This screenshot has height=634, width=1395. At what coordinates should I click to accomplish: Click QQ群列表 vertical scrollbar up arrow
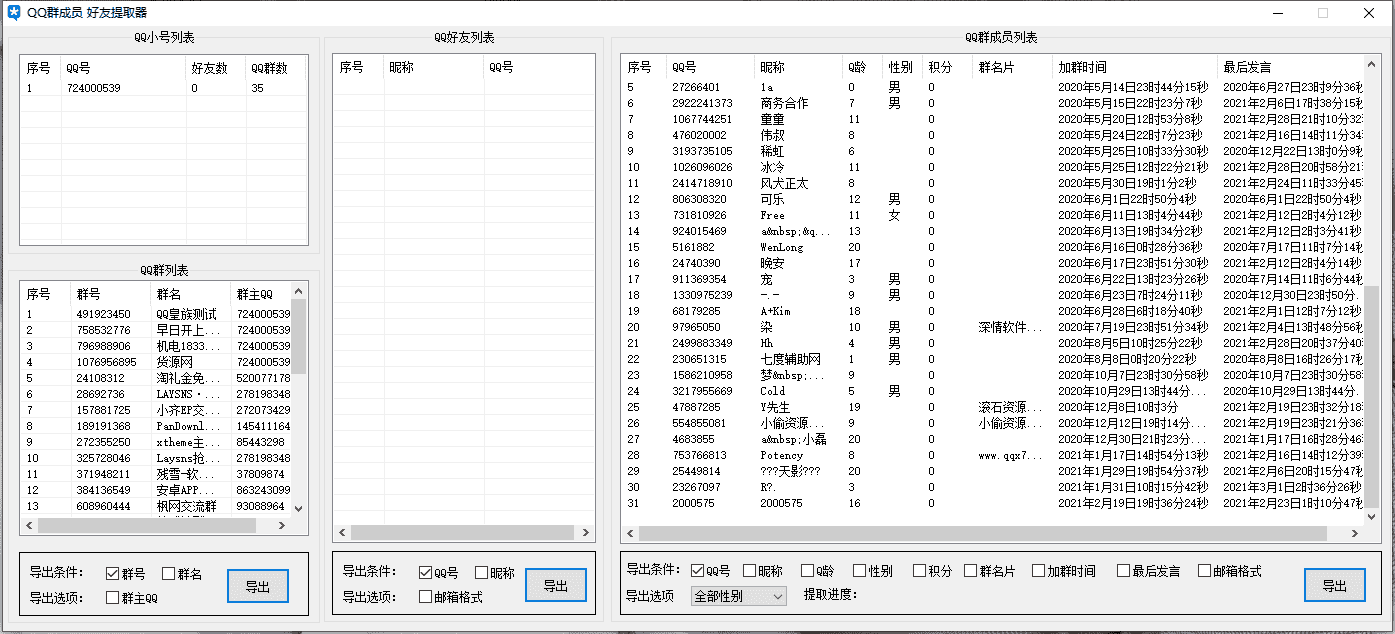coord(298,291)
